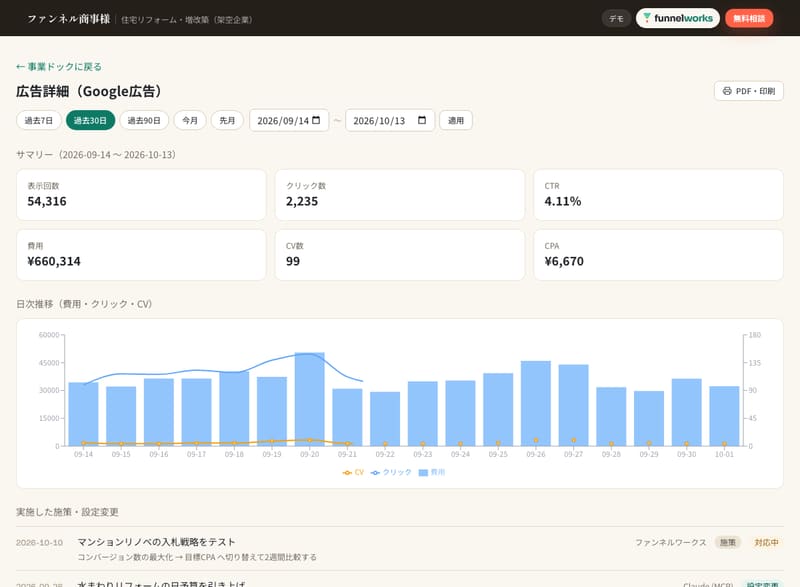This screenshot has width=800, height=587.
Task: Click the 表示回数 value 54,316
Action: coord(47,201)
